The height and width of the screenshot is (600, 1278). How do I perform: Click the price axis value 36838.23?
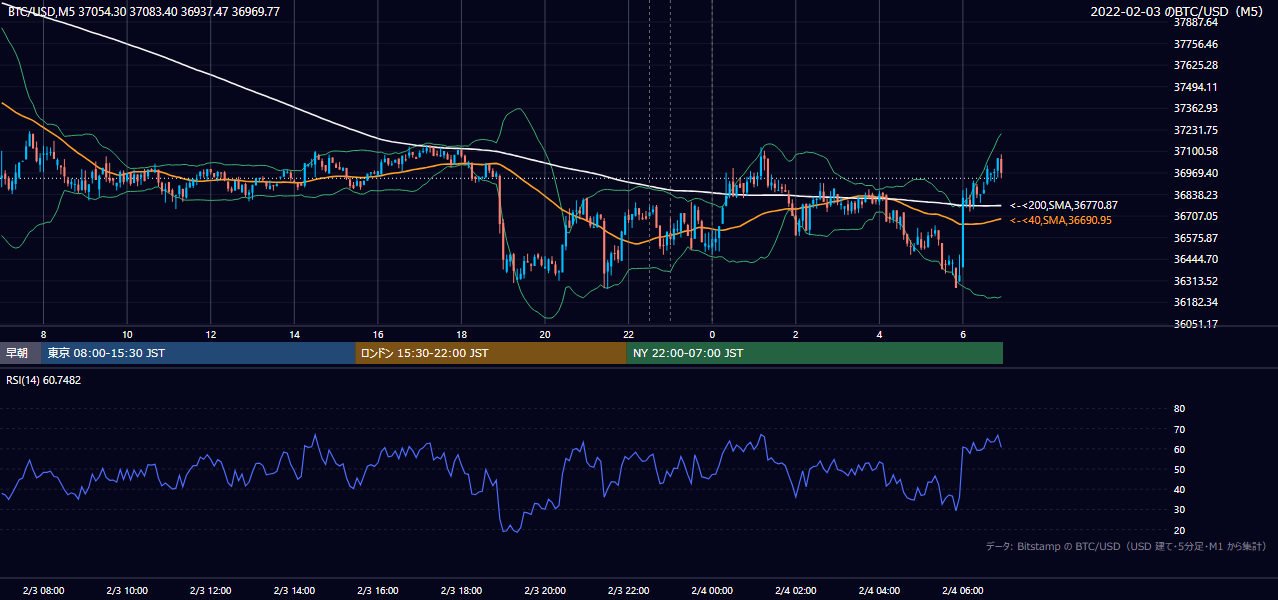click(x=1196, y=195)
